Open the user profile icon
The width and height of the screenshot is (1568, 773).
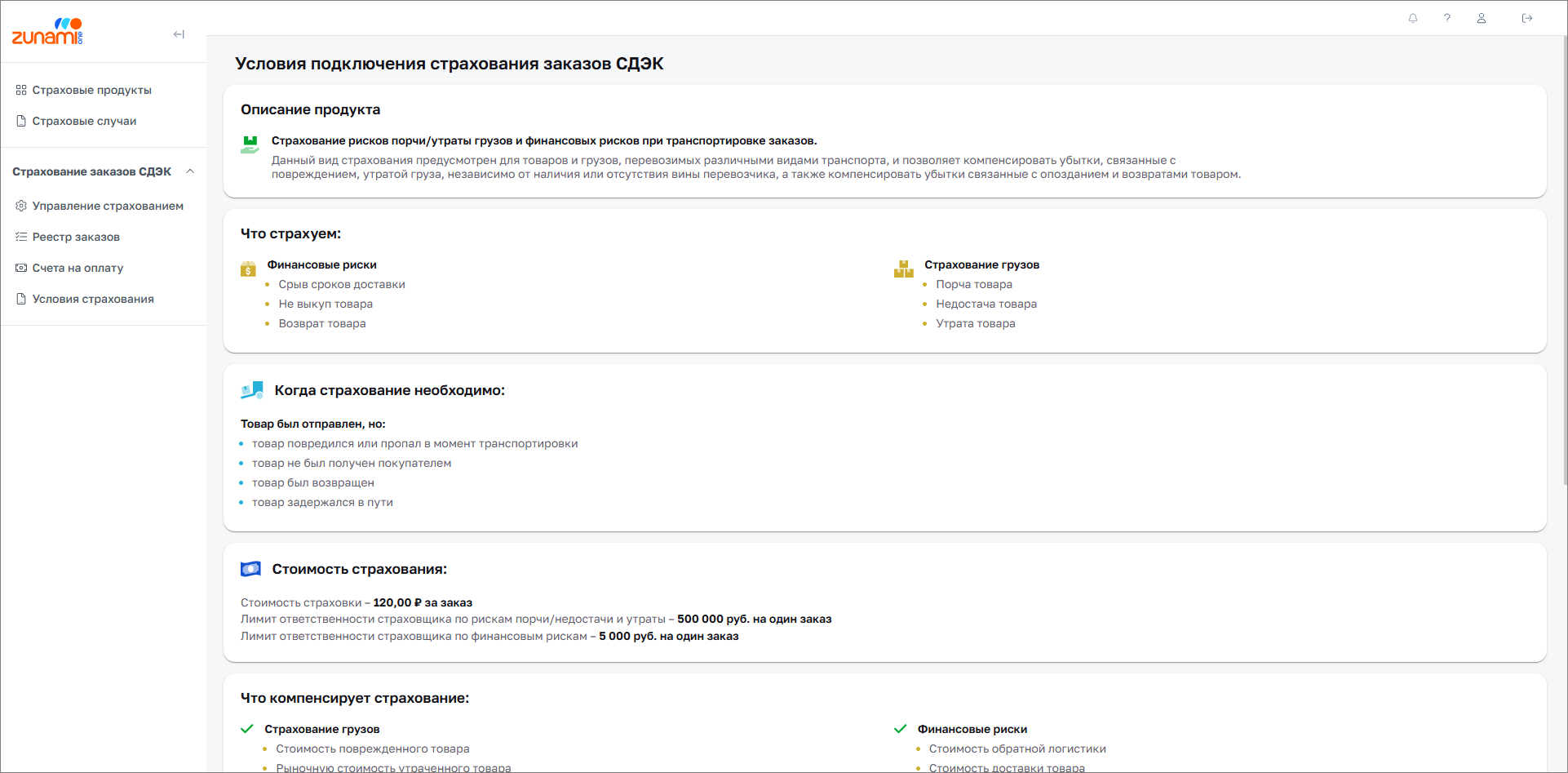1482,18
